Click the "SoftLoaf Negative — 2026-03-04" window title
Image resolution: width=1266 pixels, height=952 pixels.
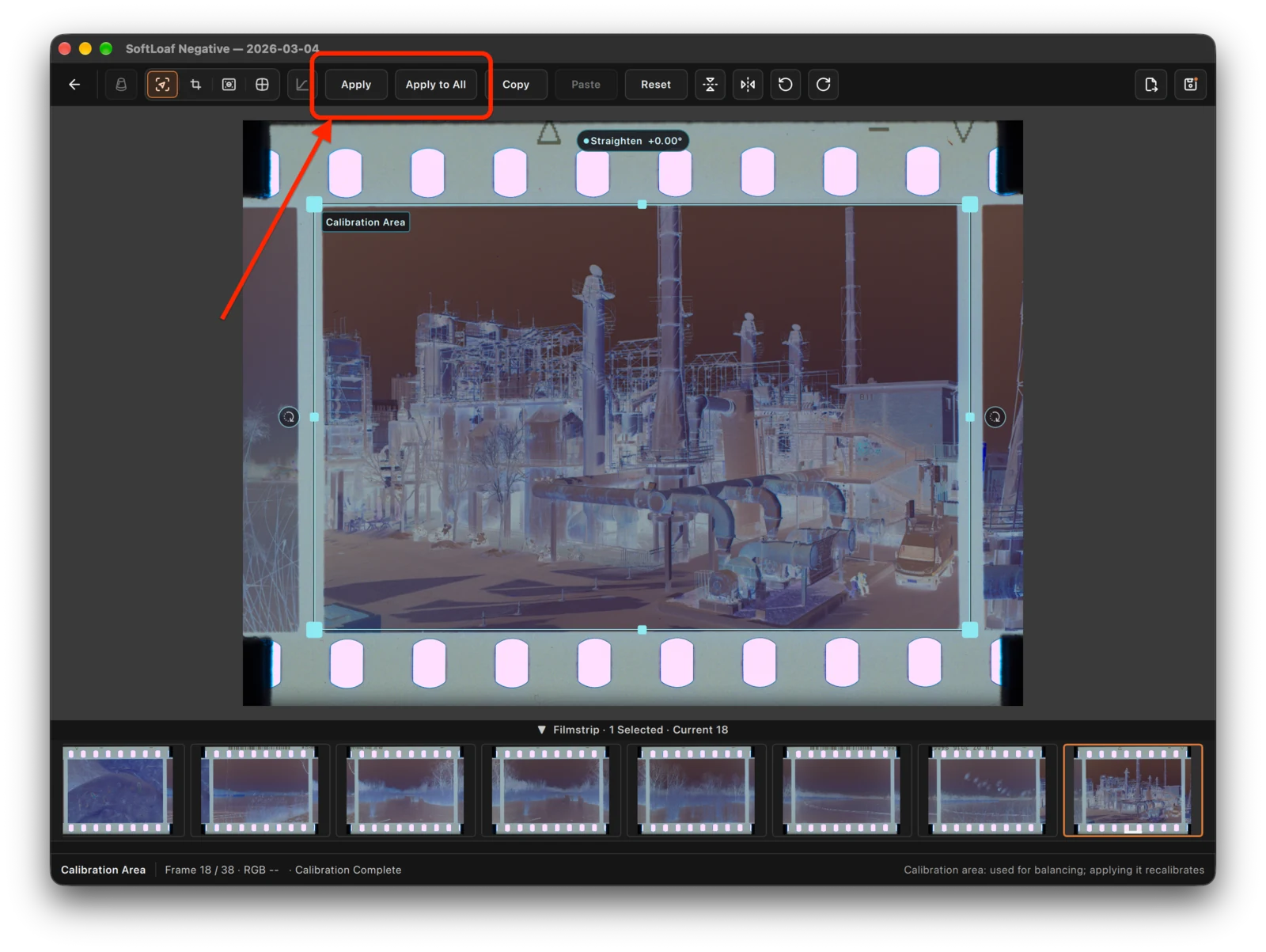222,48
